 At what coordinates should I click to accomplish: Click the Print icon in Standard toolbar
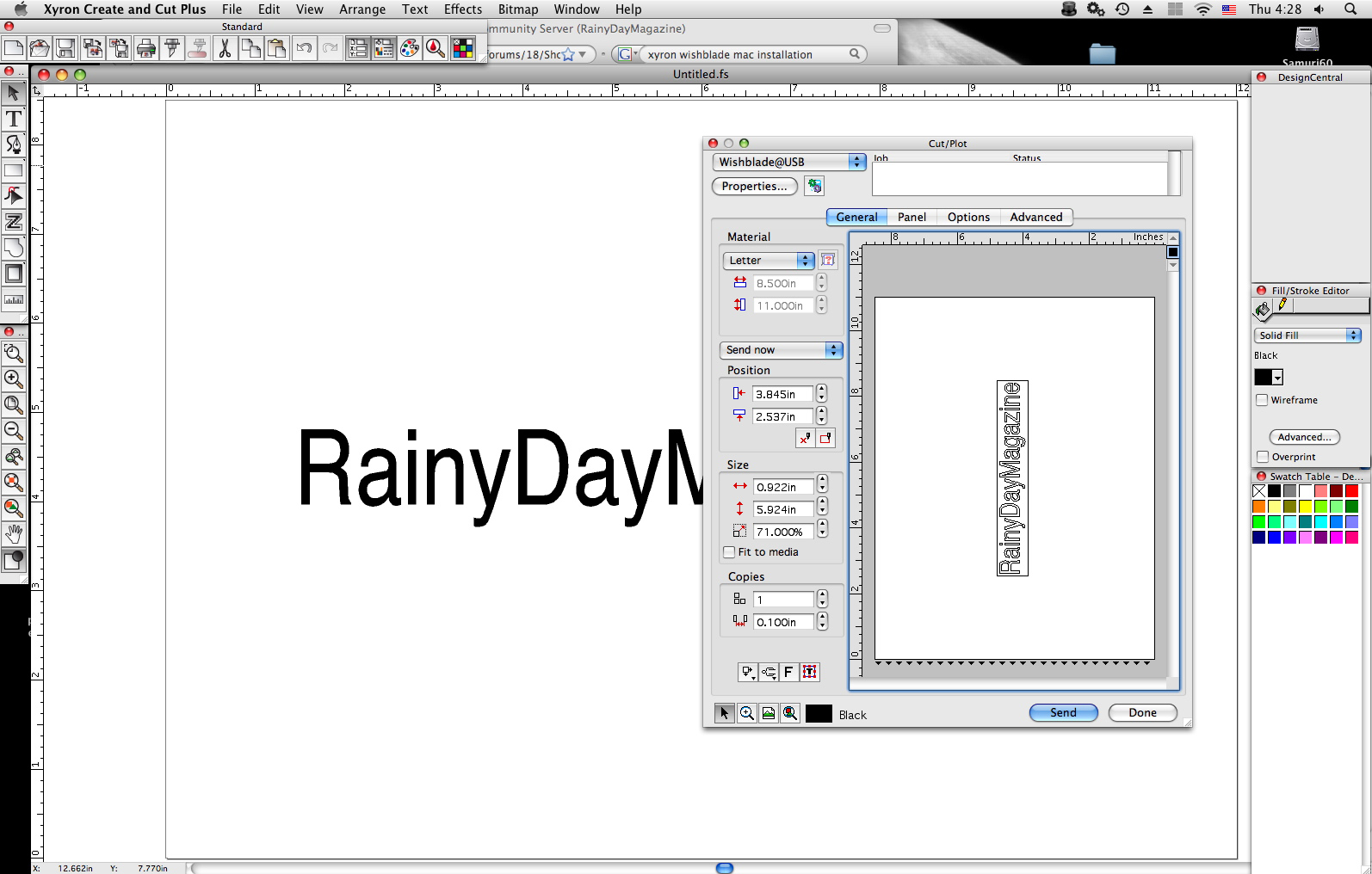[146, 48]
